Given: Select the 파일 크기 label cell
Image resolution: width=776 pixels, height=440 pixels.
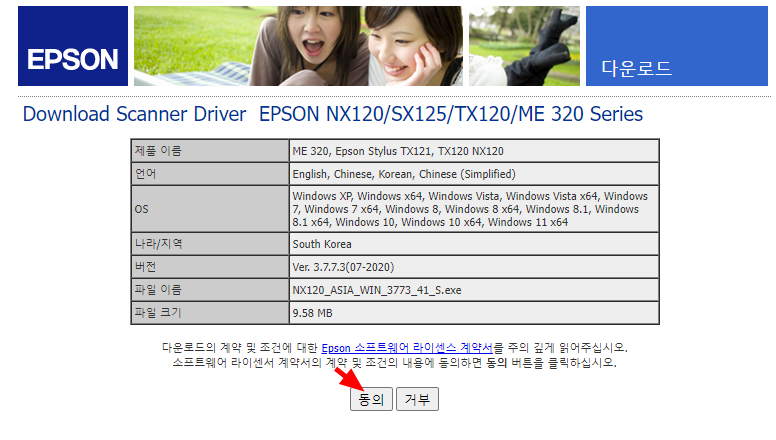Looking at the screenshot, I should [x=210, y=313].
